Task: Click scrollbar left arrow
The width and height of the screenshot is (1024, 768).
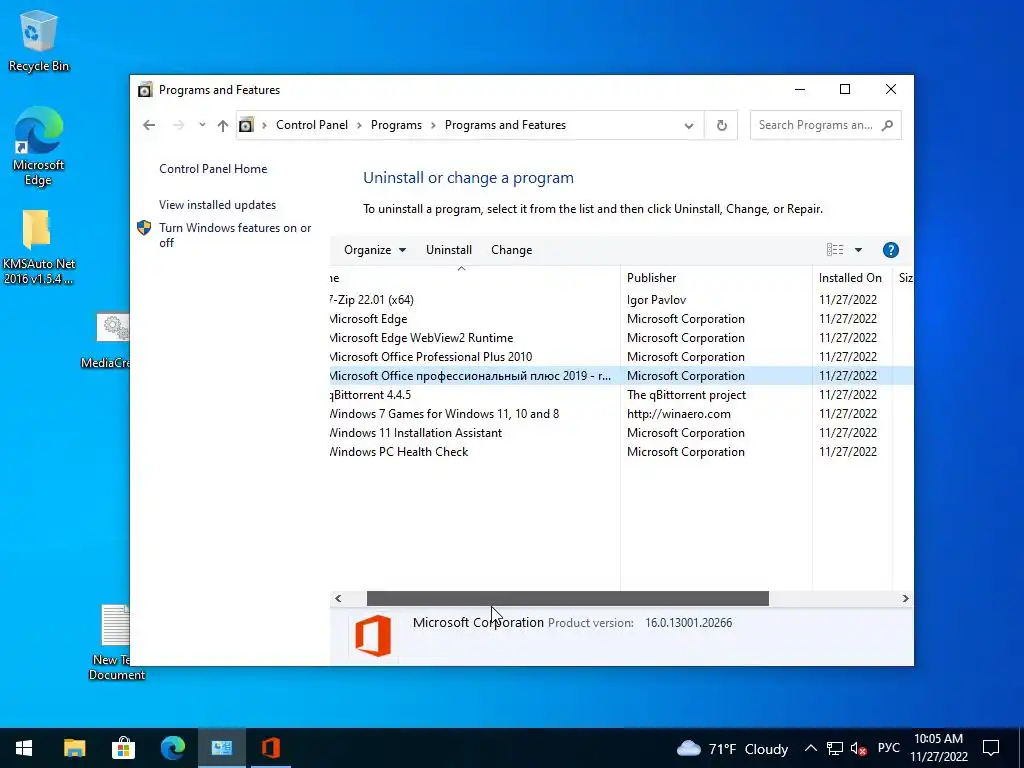Action: click(338, 598)
